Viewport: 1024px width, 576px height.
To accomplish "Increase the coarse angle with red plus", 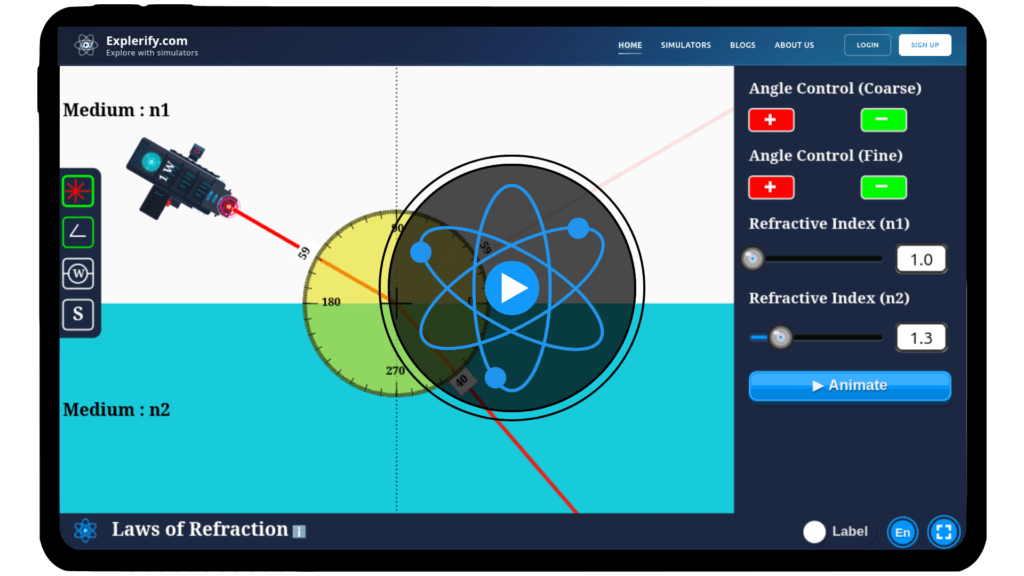I will pos(771,120).
